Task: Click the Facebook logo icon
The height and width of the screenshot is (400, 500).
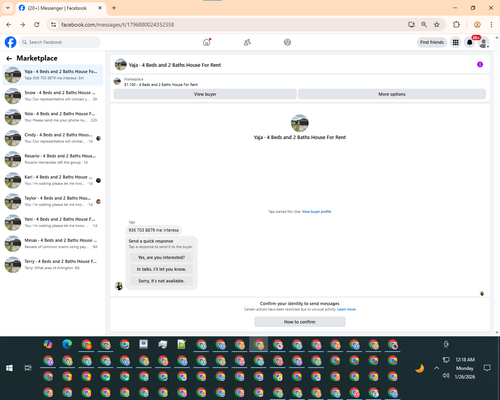Action: (10, 42)
